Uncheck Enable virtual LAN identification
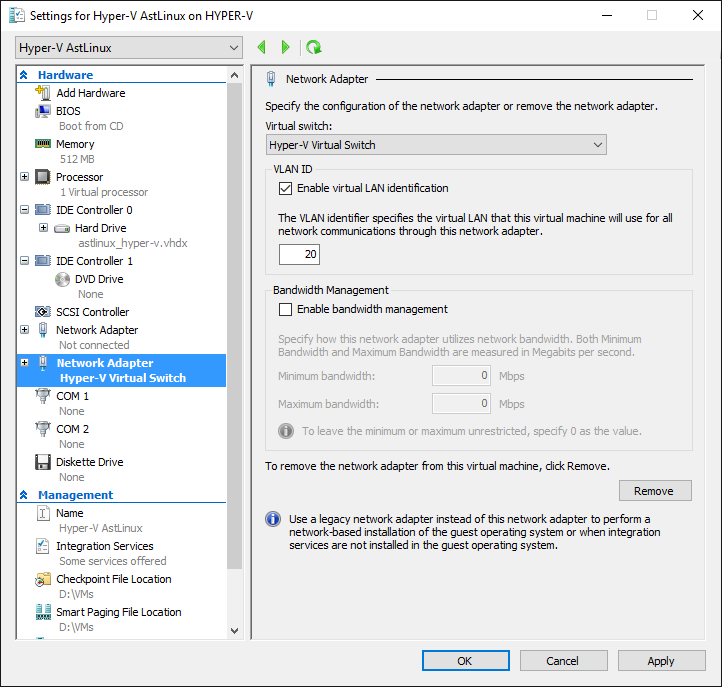The width and height of the screenshot is (722, 687). click(285, 188)
